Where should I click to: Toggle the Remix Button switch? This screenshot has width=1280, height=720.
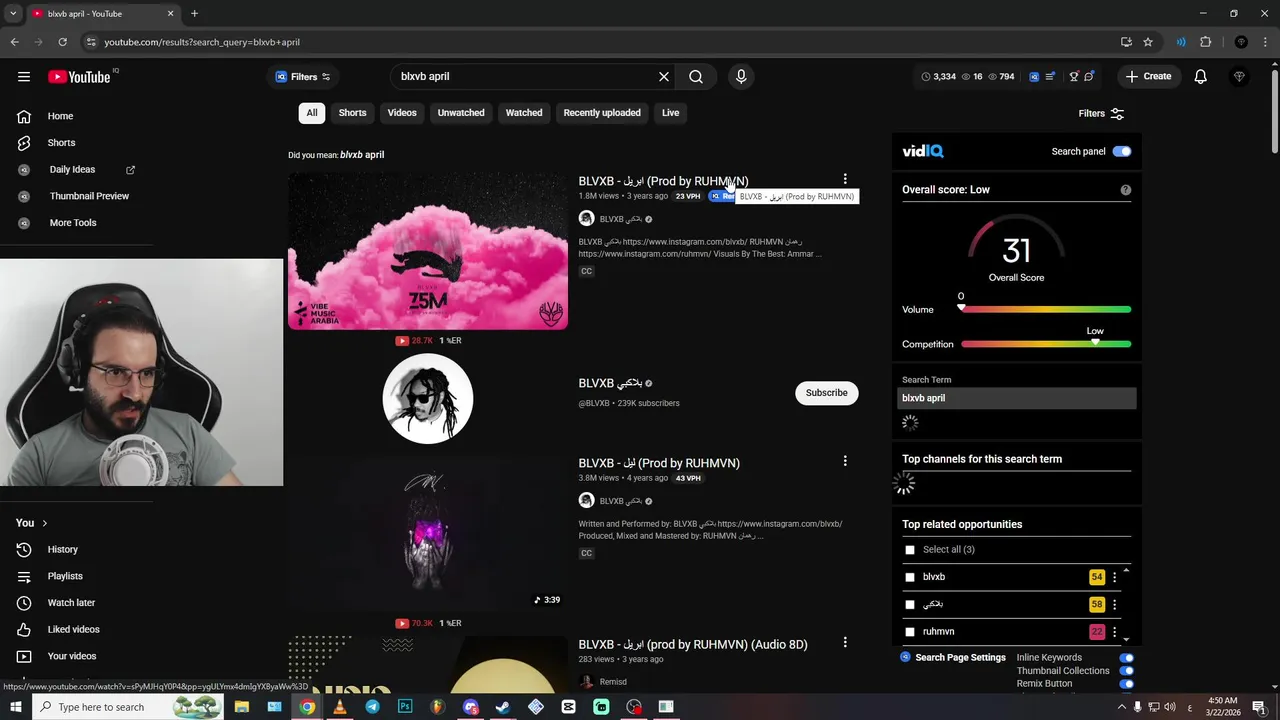click(x=1126, y=684)
